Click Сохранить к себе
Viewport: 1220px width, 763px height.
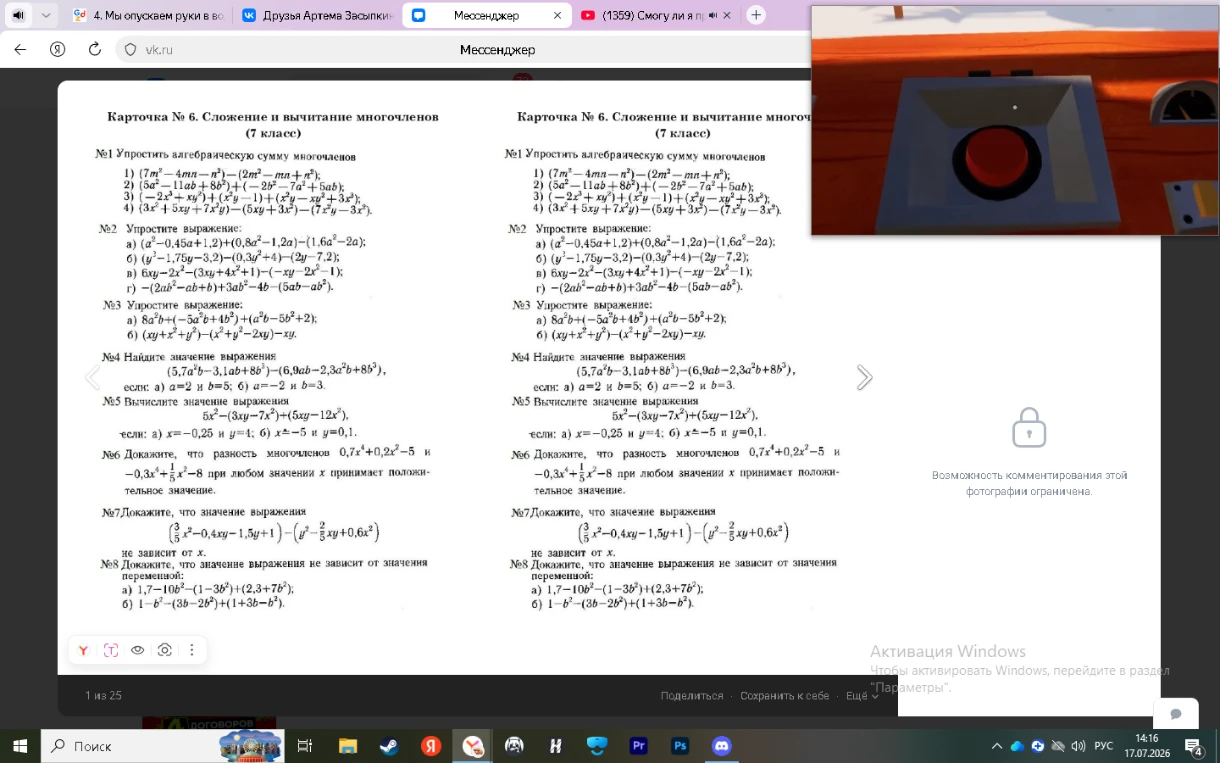tap(785, 696)
